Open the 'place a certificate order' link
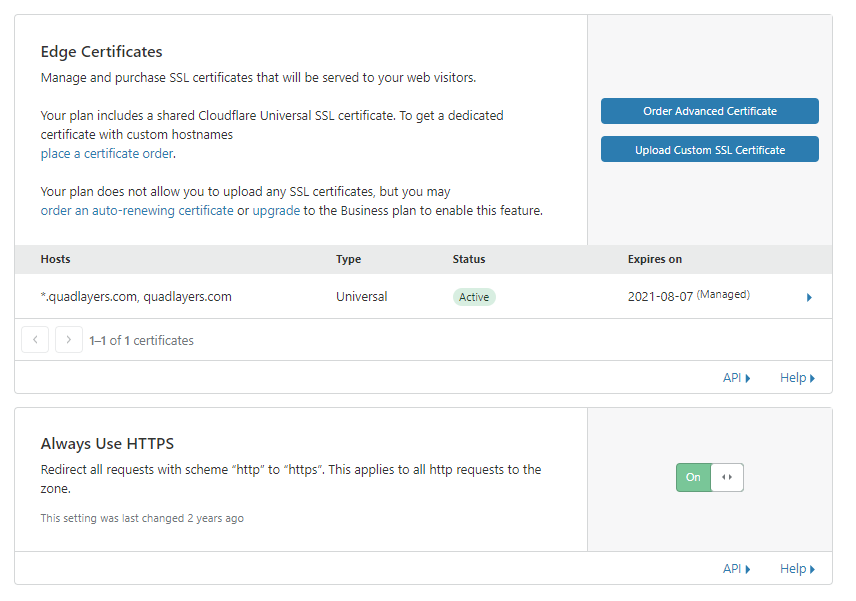Image resolution: width=856 pixels, height=601 pixels. coord(107,153)
